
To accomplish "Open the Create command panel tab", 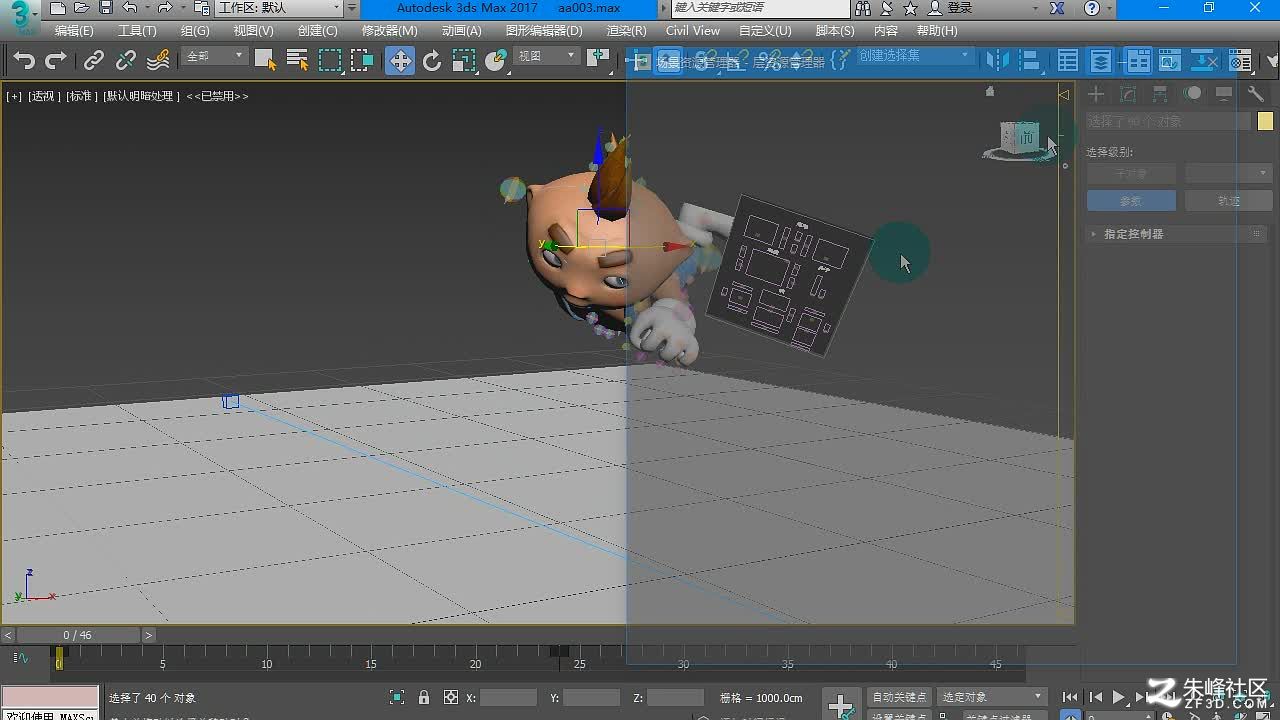I will pyautogui.click(x=1097, y=94).
